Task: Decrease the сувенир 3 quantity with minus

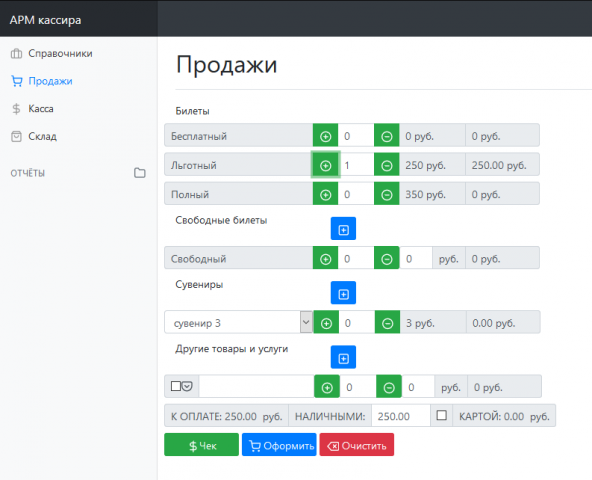Action: 387,323
